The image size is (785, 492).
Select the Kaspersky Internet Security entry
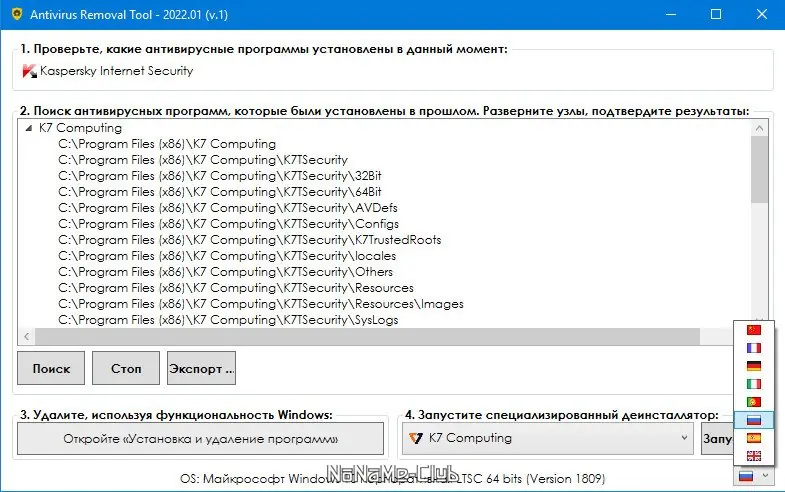click(116, 71)
